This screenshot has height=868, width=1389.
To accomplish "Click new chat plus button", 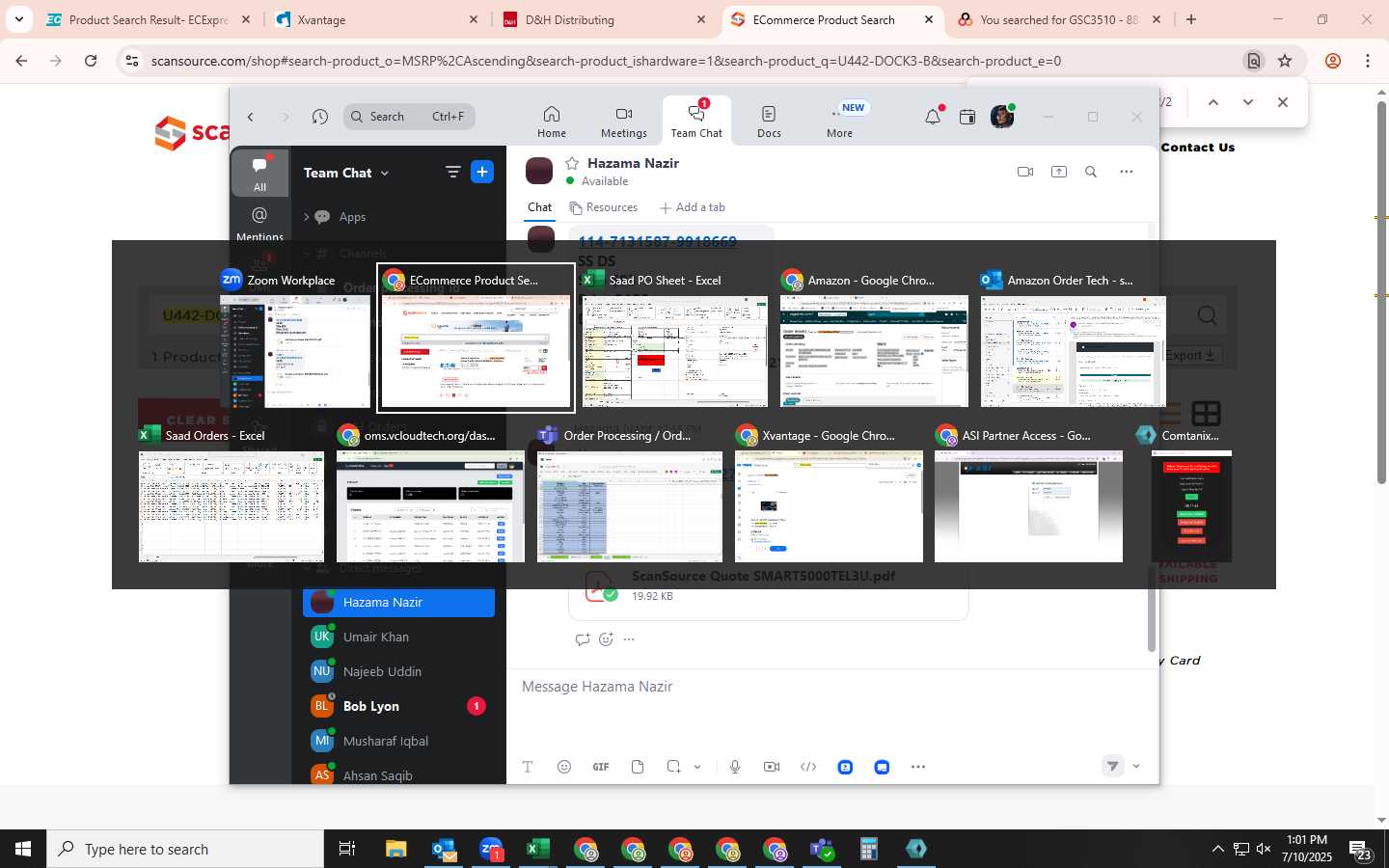I will coord(482,172).
